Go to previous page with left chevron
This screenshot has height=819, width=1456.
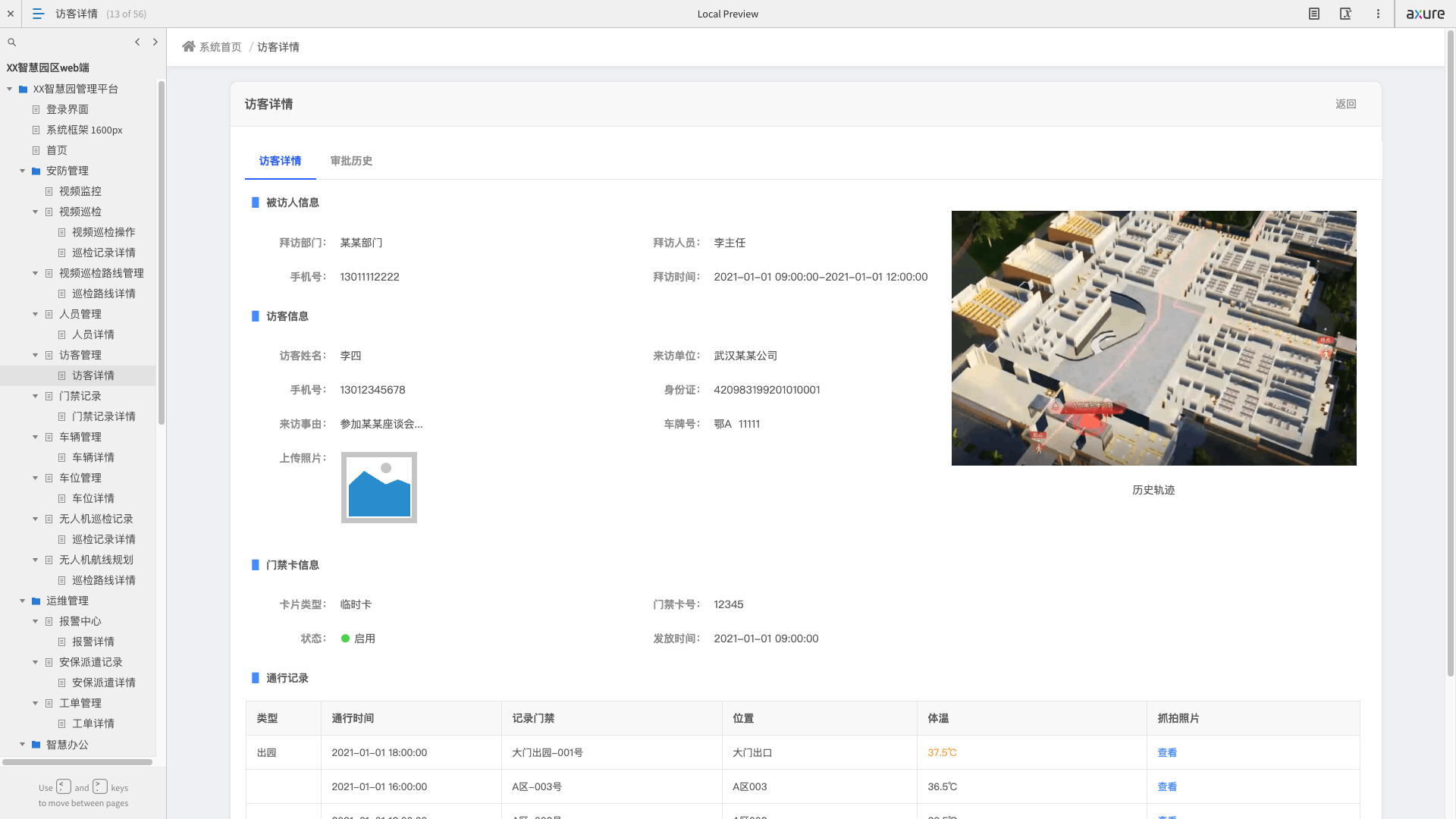[x=137, y=42]
